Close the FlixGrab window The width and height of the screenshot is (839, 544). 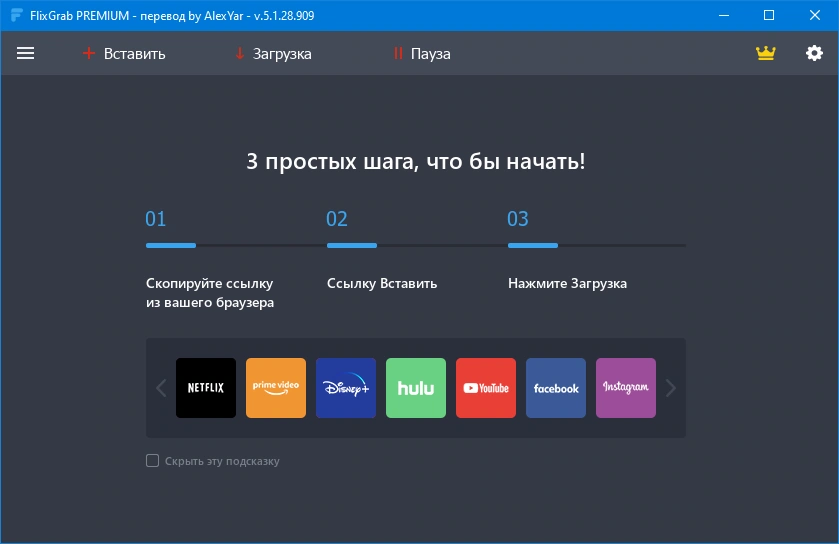click(814, 15)
